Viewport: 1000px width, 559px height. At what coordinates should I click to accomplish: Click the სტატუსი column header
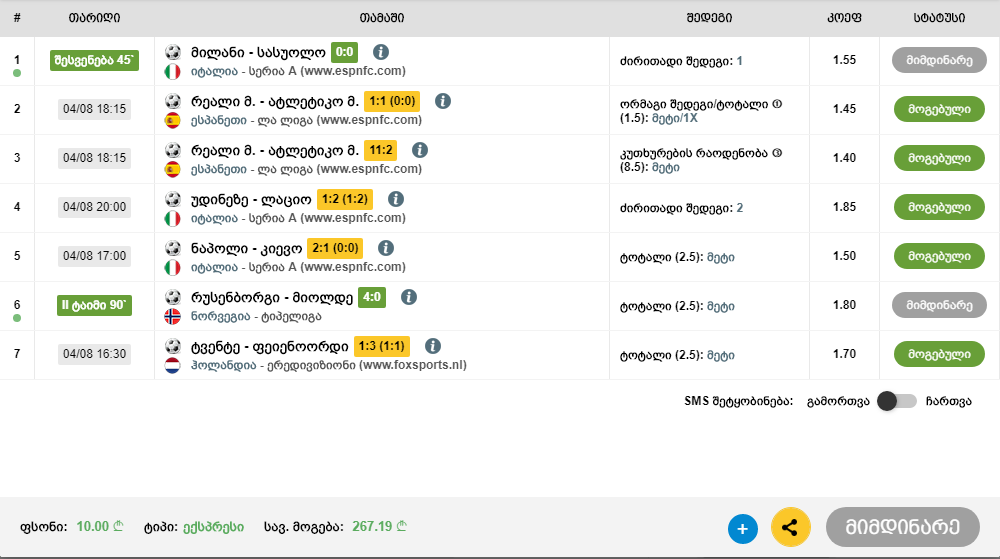(939, 18)
